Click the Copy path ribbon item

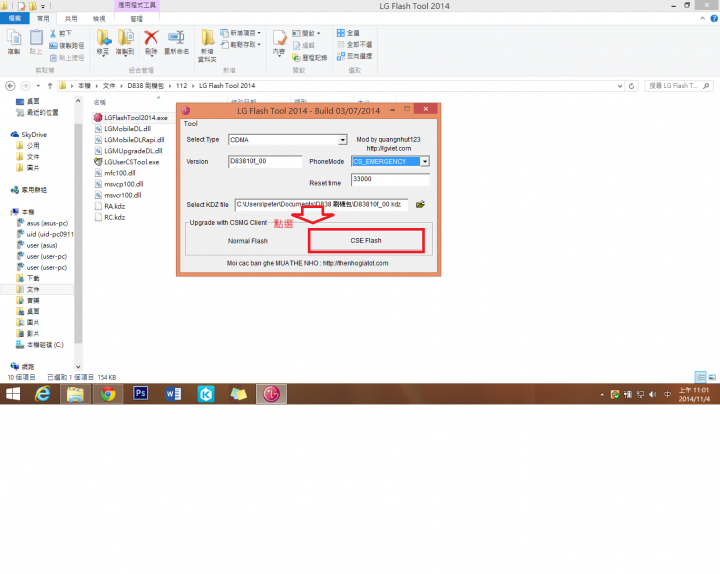(67, 45)
